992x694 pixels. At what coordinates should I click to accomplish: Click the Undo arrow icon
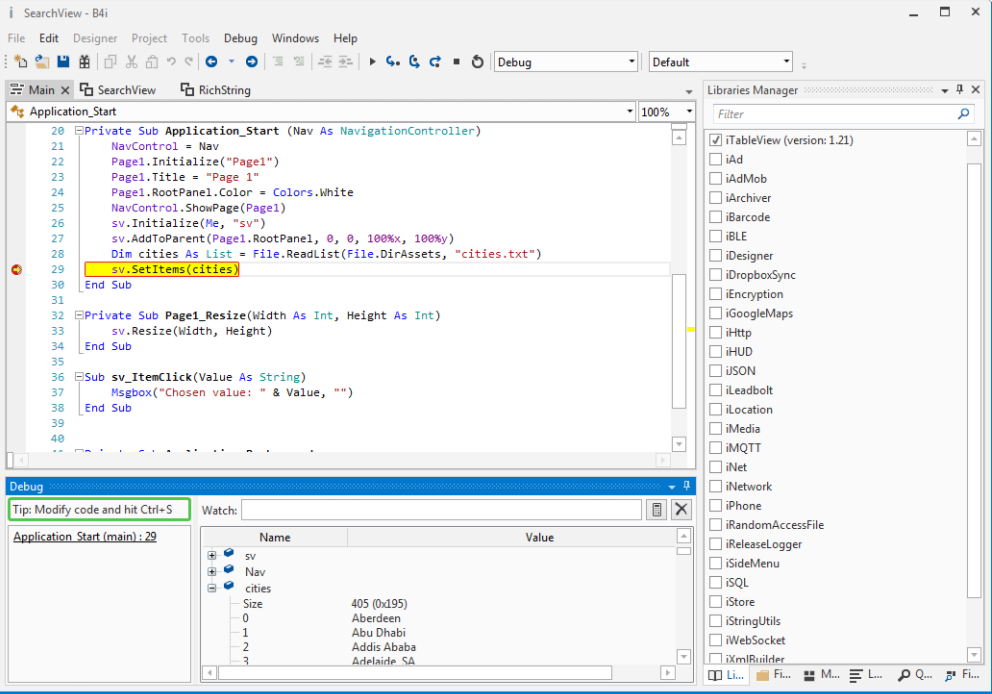tap(171, 61)
